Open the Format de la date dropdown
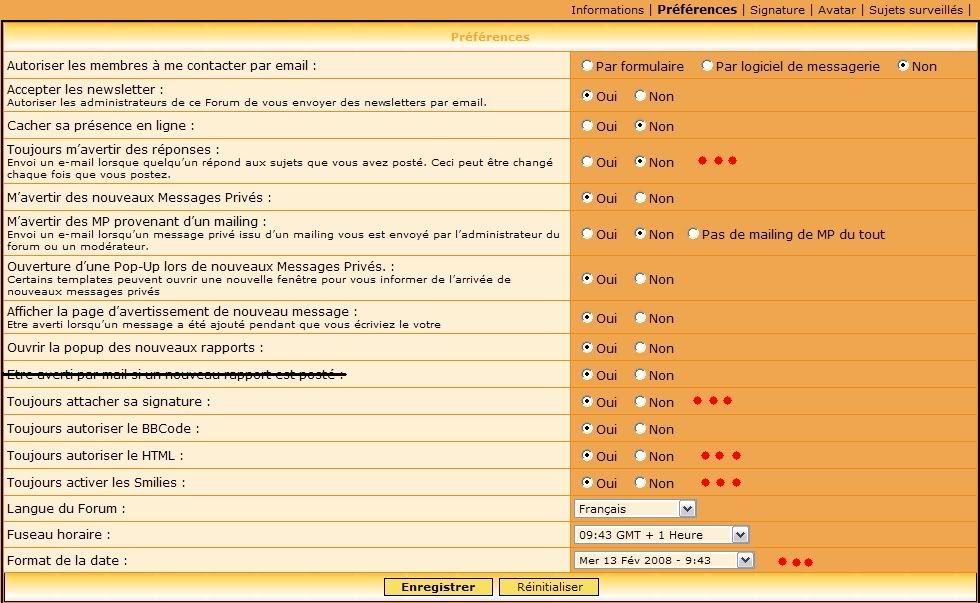This screenshot has width=980, height=603. pyautogui.click(x=664, y=561)
